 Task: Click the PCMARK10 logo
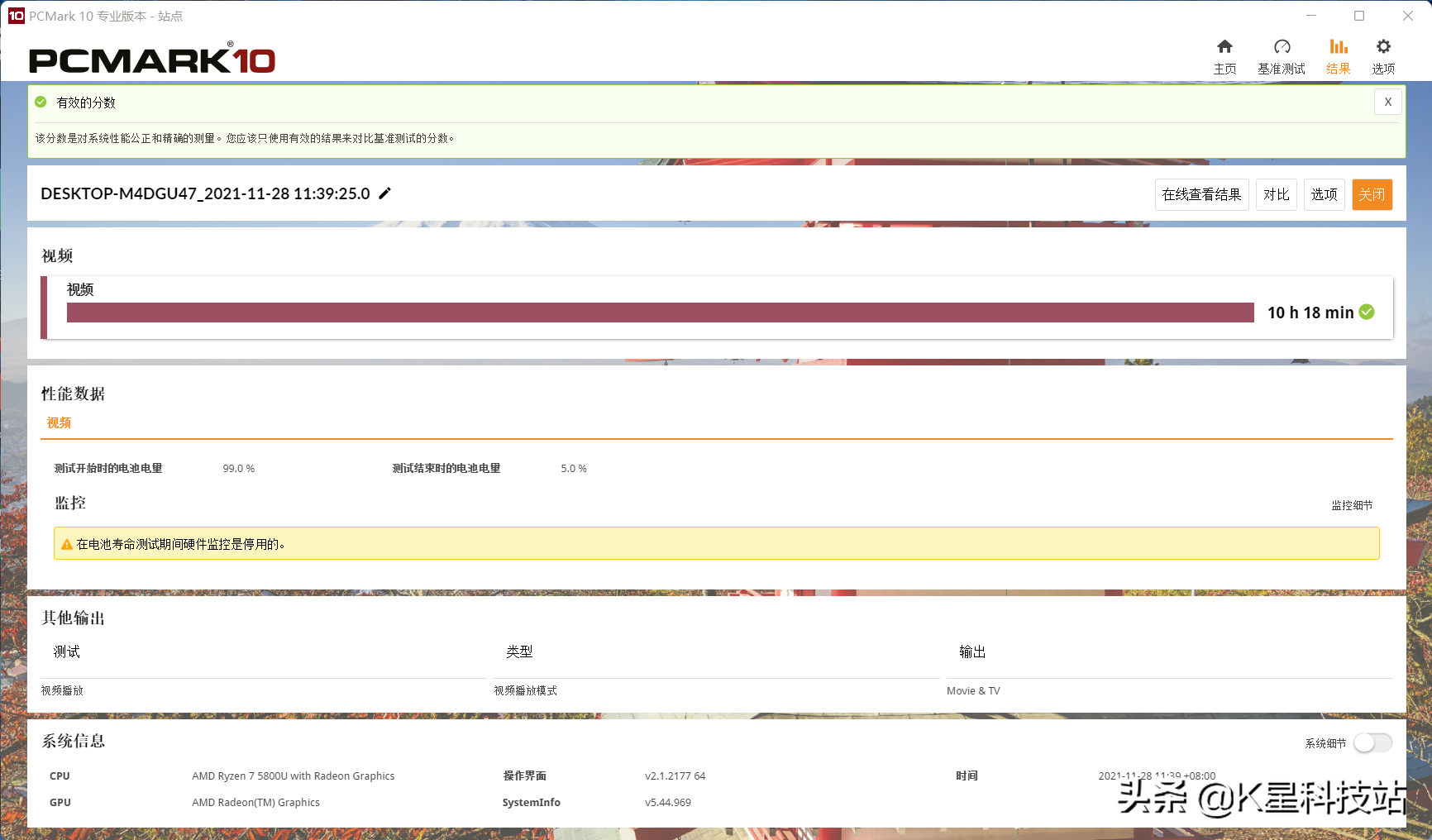[x=152, y=58]
